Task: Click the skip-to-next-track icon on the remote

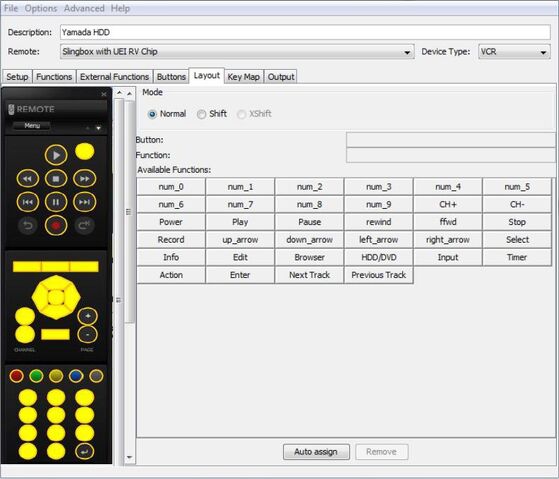Action: click(84, 202)
